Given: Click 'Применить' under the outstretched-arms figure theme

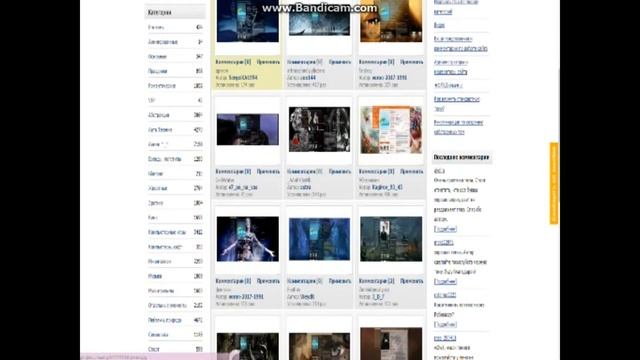Looking at the screenshot, I should [x=268, y=281].
